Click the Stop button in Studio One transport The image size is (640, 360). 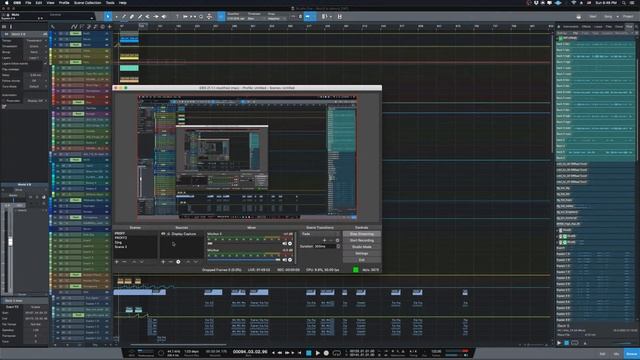click(x=309, y=353)
